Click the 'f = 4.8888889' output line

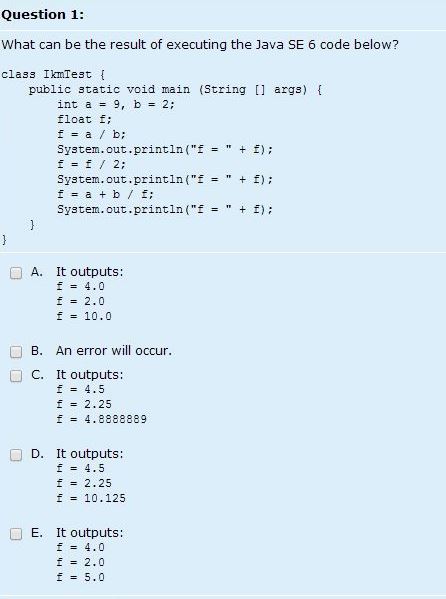click(x=102, y=419)
